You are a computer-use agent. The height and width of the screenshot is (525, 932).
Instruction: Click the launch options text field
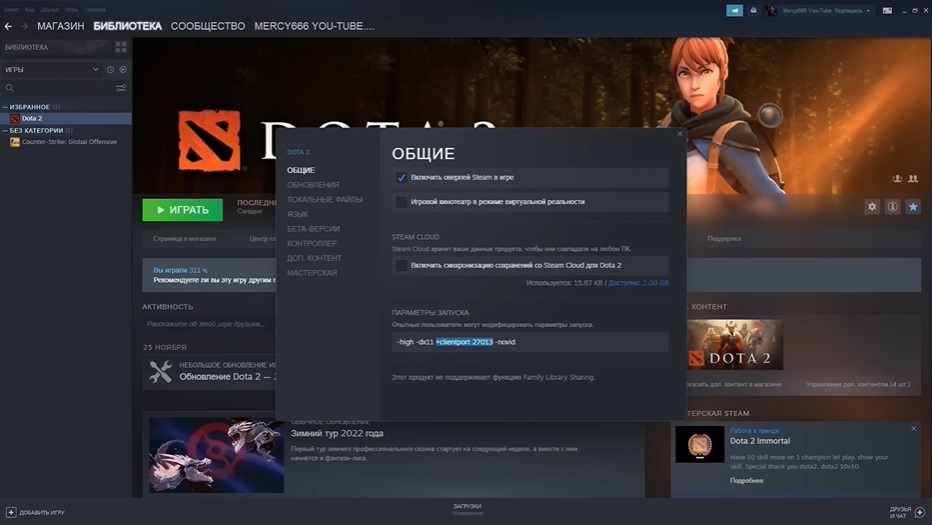tap(530, 342)
